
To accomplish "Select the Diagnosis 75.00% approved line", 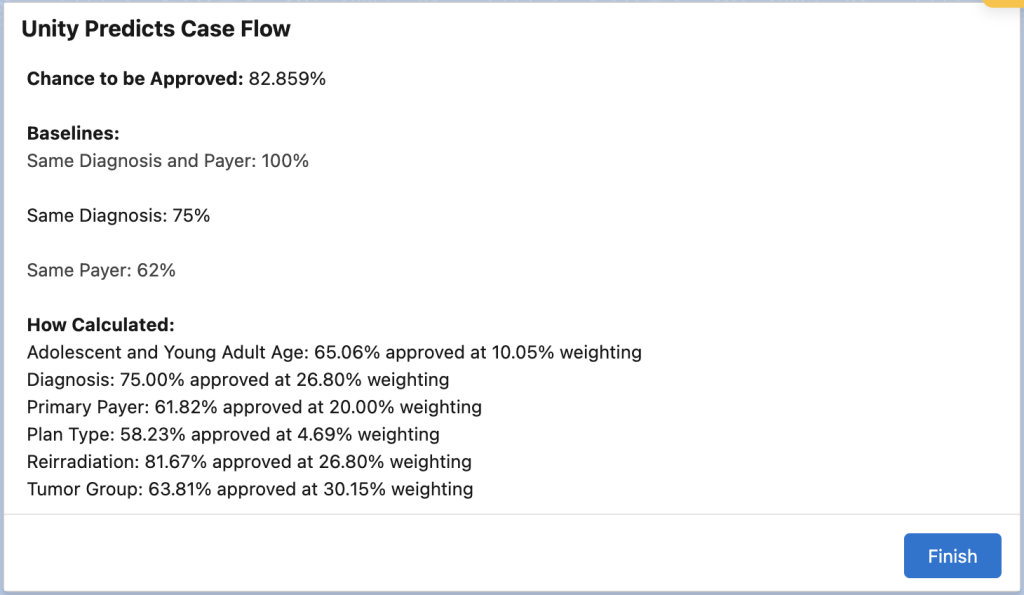I will coord(238,380).
